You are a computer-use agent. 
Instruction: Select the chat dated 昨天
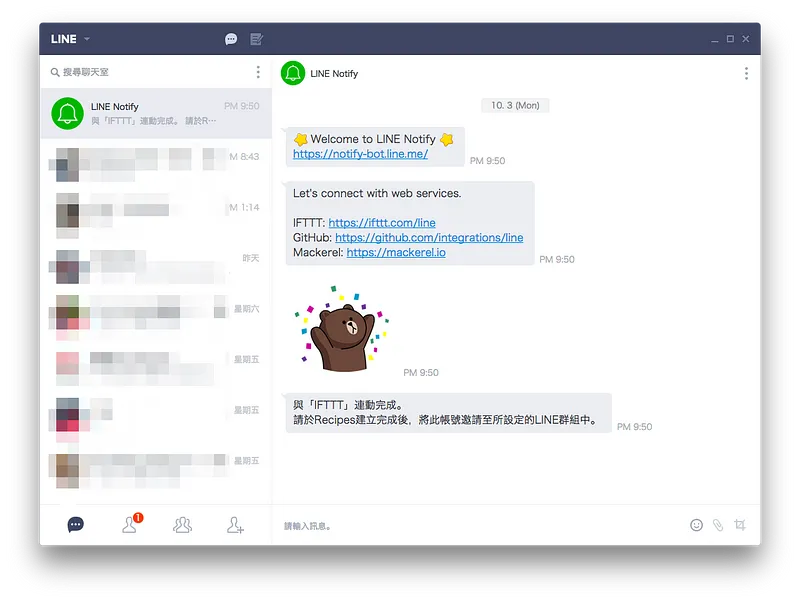click(156, 265)
